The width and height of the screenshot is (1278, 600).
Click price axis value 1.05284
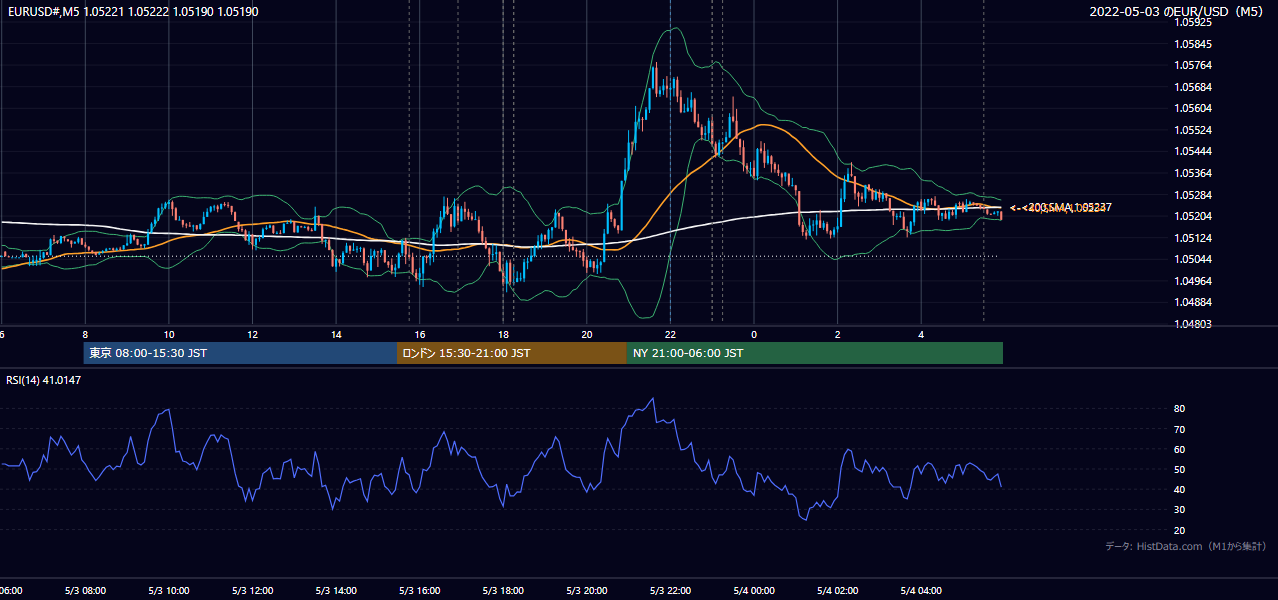[1192, 195]
